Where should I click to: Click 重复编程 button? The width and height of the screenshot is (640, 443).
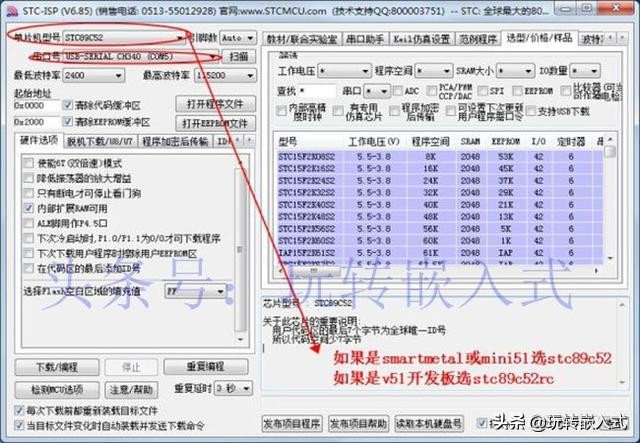click(x=206, y=367)
